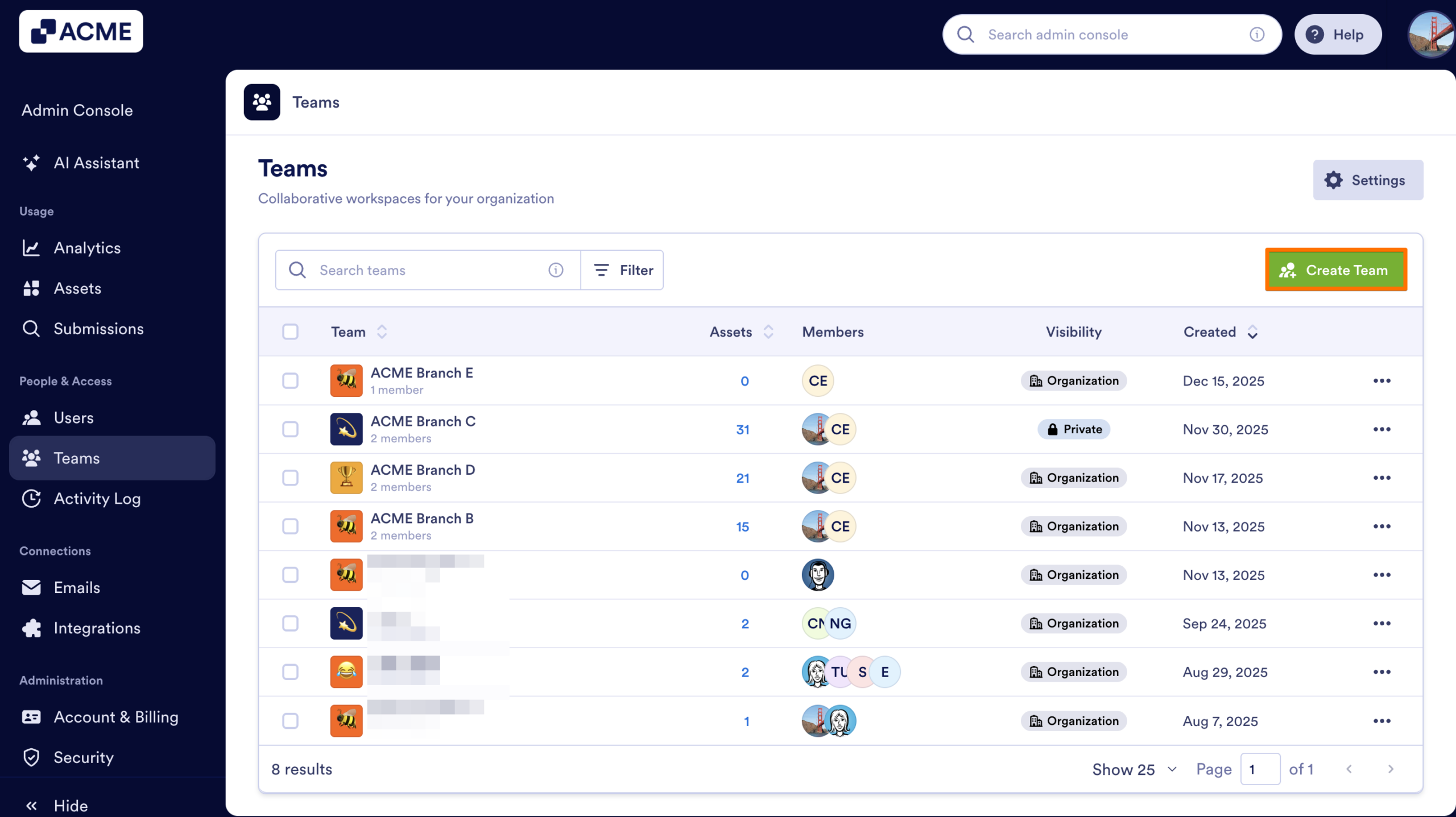Open Teams Settings

1368,180
